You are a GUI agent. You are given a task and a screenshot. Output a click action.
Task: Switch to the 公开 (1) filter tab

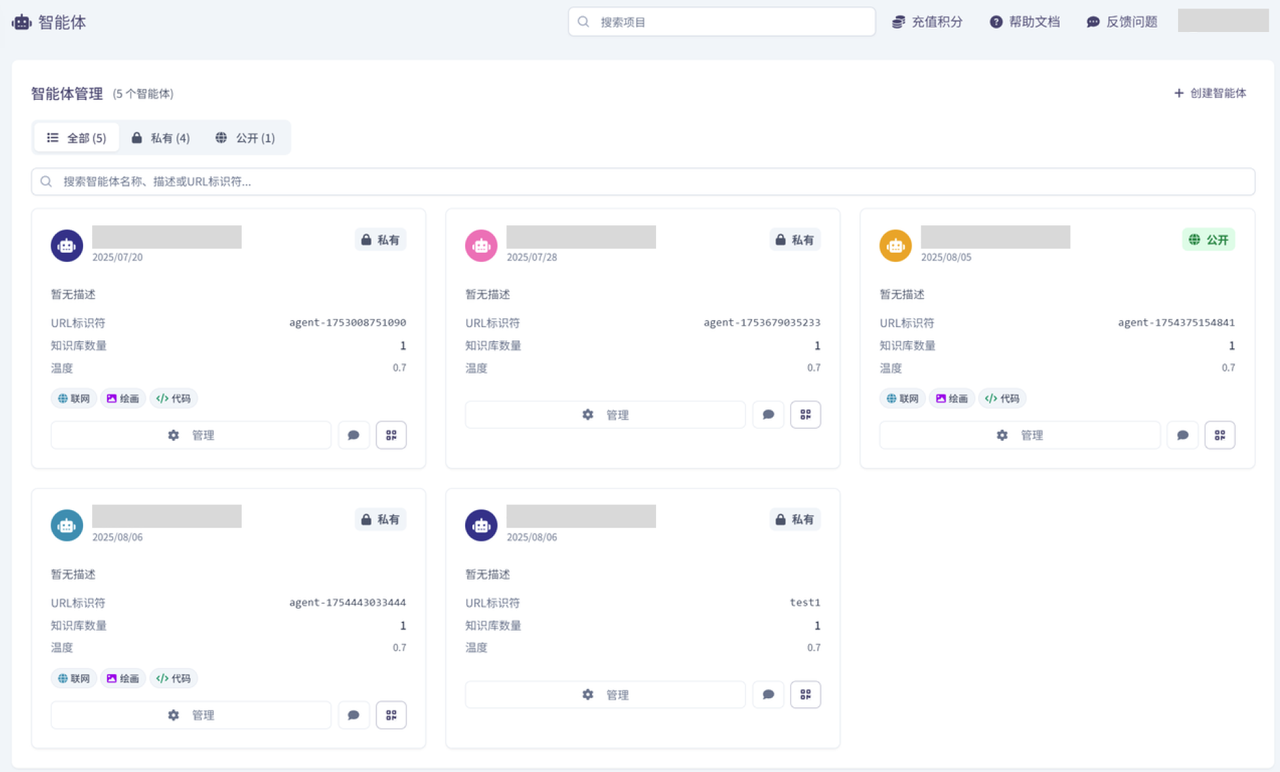[x=246, y=137]
